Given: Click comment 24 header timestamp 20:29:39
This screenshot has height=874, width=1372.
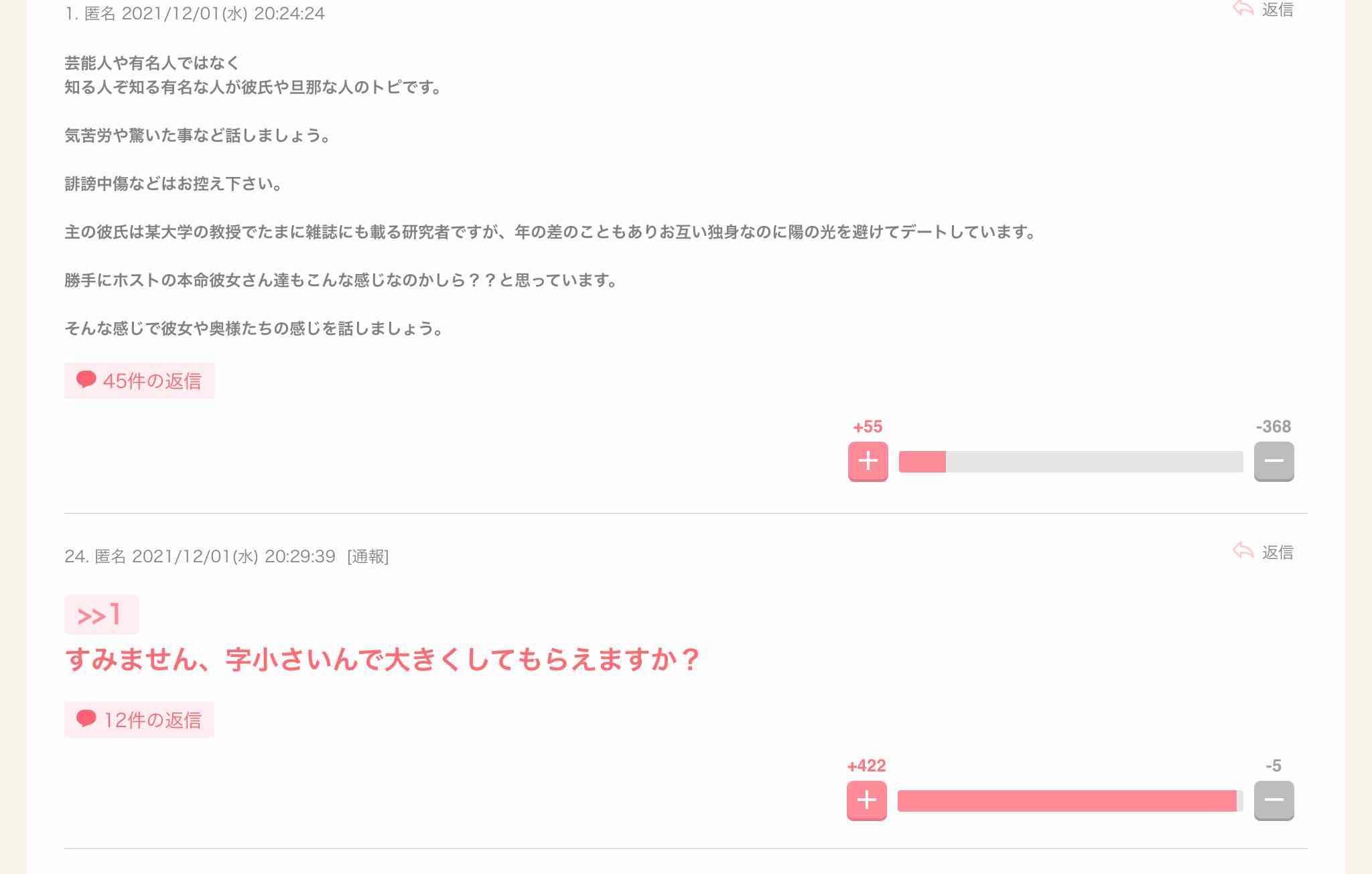Looking at the screenshot, I should pos(299,556).
